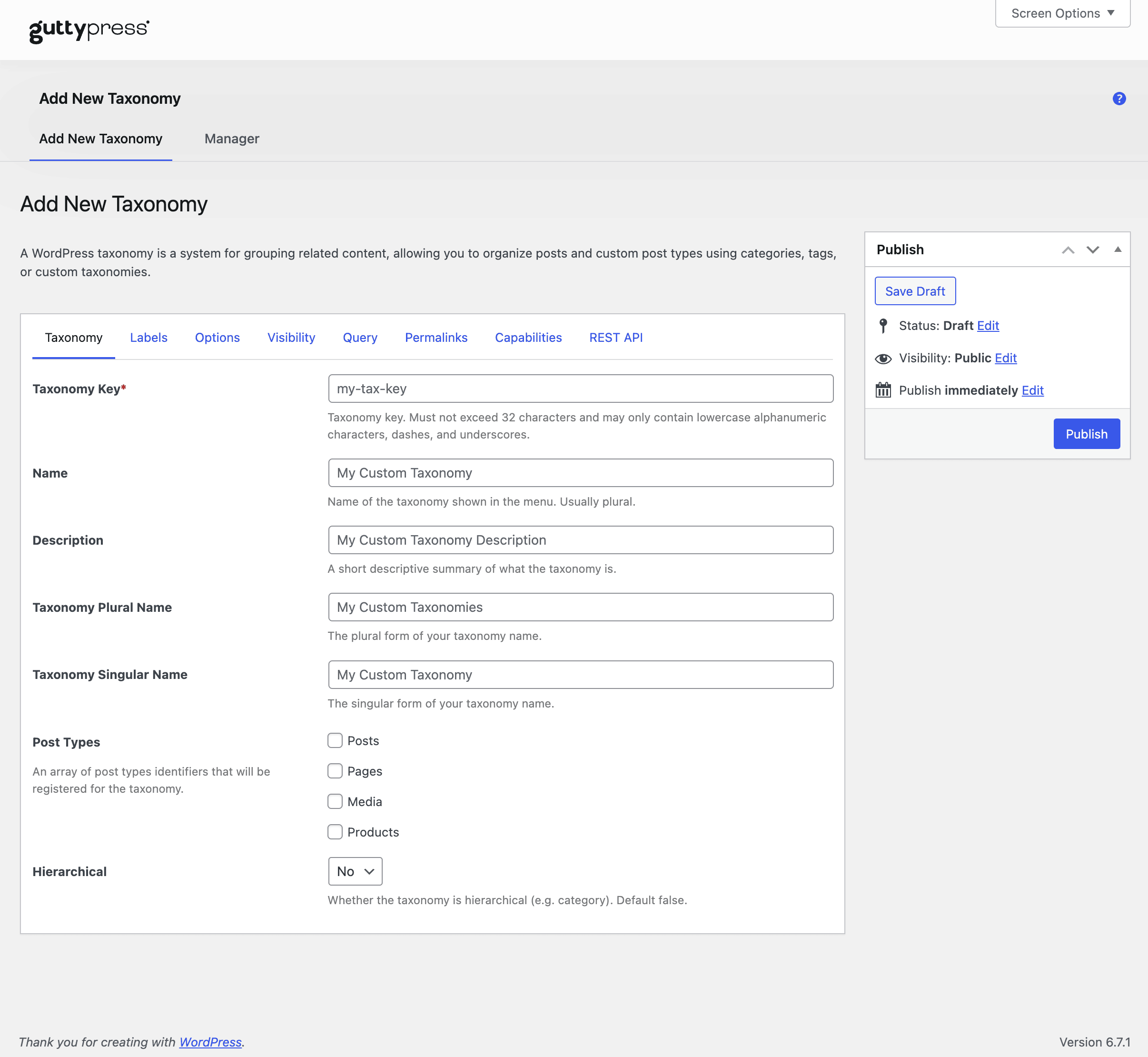The image size is (1148, 1057).
Task: Open the Hierarchical dropdown set to No
Action: click(355, 871)
